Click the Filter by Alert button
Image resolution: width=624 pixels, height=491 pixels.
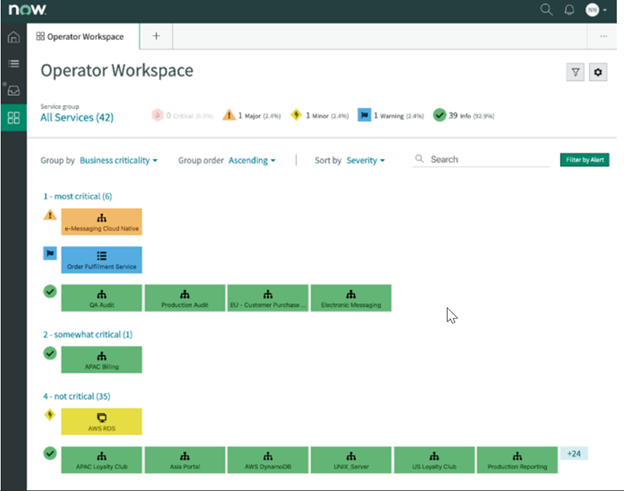pyautogui.click(x=584, y=160)
